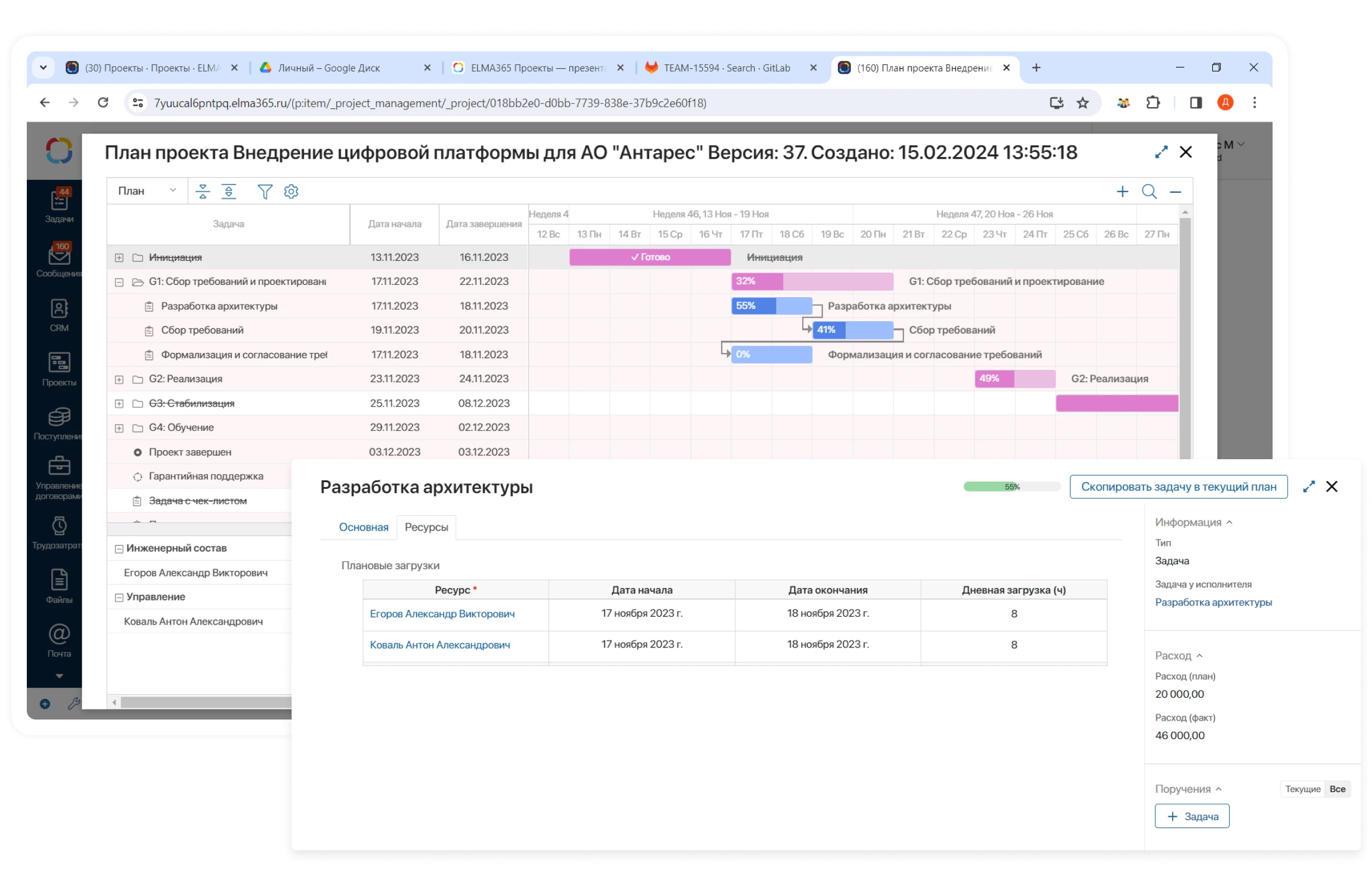Click the magnifier search icon on Gantt toolbar

click(1149, 192)
